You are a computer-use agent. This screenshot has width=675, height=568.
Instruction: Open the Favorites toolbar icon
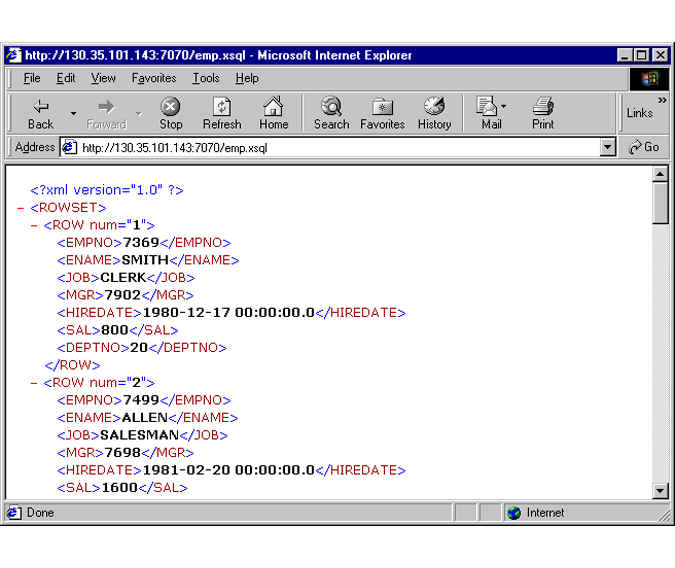382,112
